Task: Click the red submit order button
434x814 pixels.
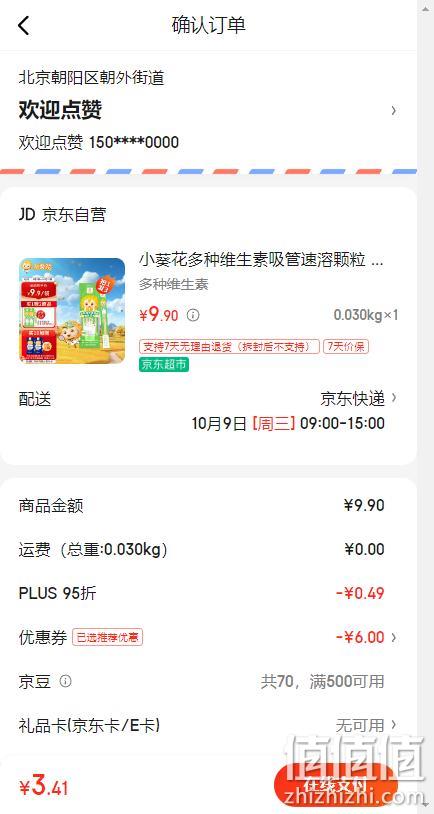Action: point(335,786)
